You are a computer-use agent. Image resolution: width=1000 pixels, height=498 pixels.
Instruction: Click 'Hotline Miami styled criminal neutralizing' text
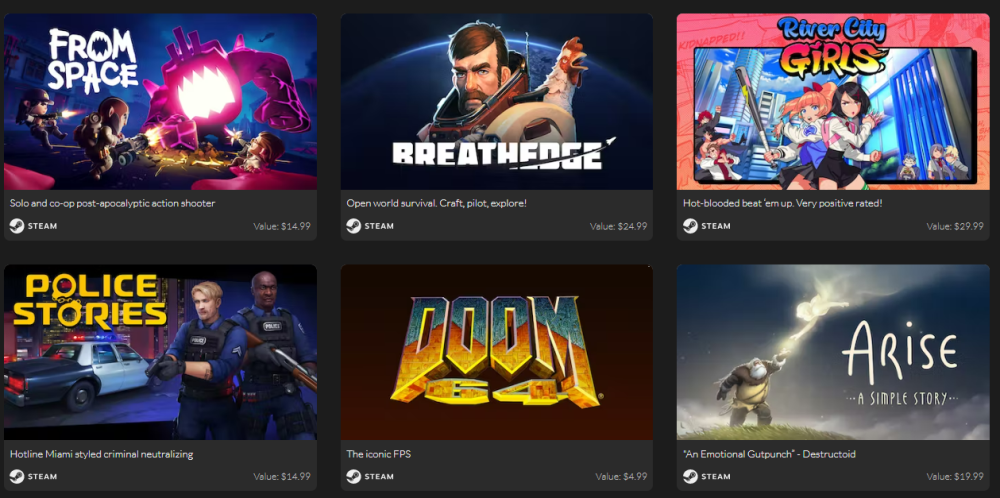pos(101,455)
